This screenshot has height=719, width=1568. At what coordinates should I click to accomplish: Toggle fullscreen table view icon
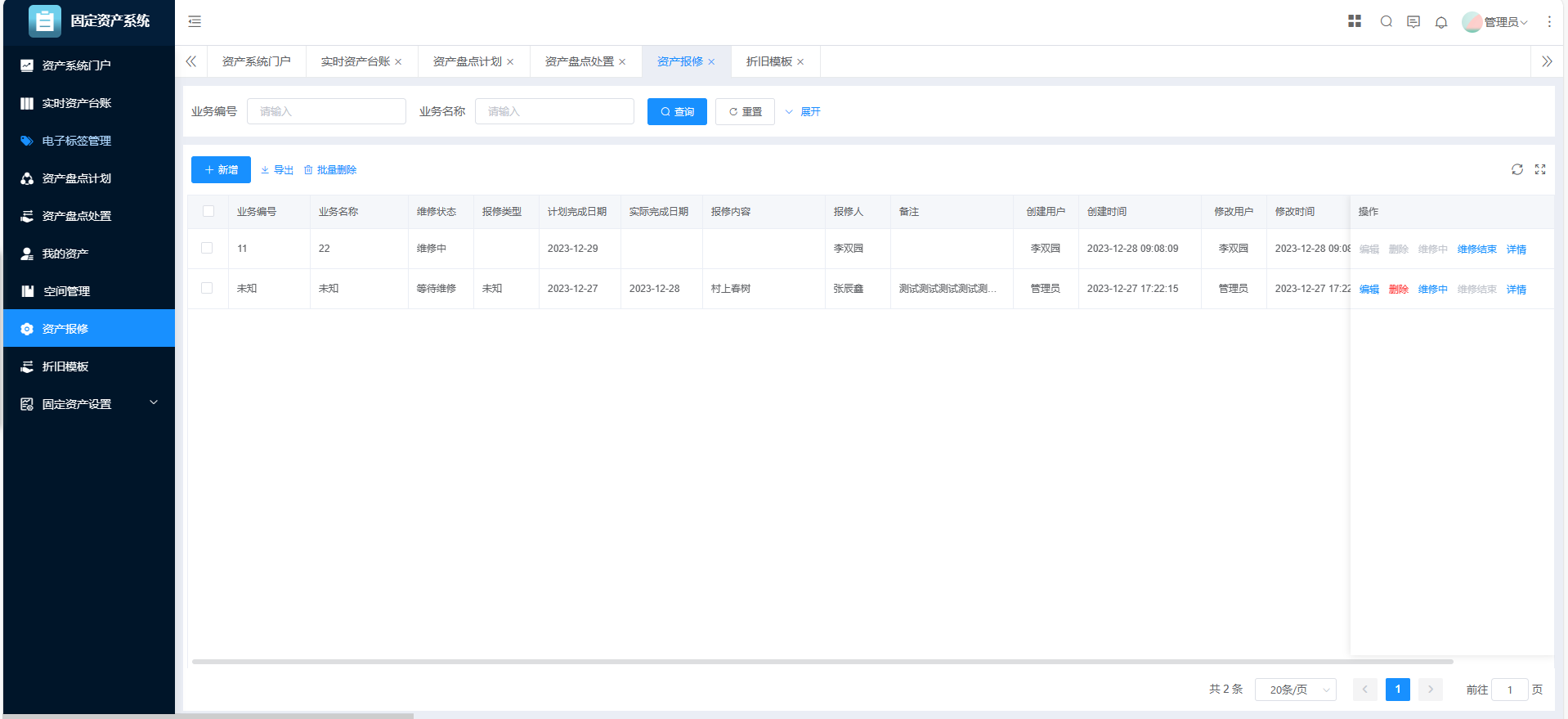click(x=1540, y=169)
